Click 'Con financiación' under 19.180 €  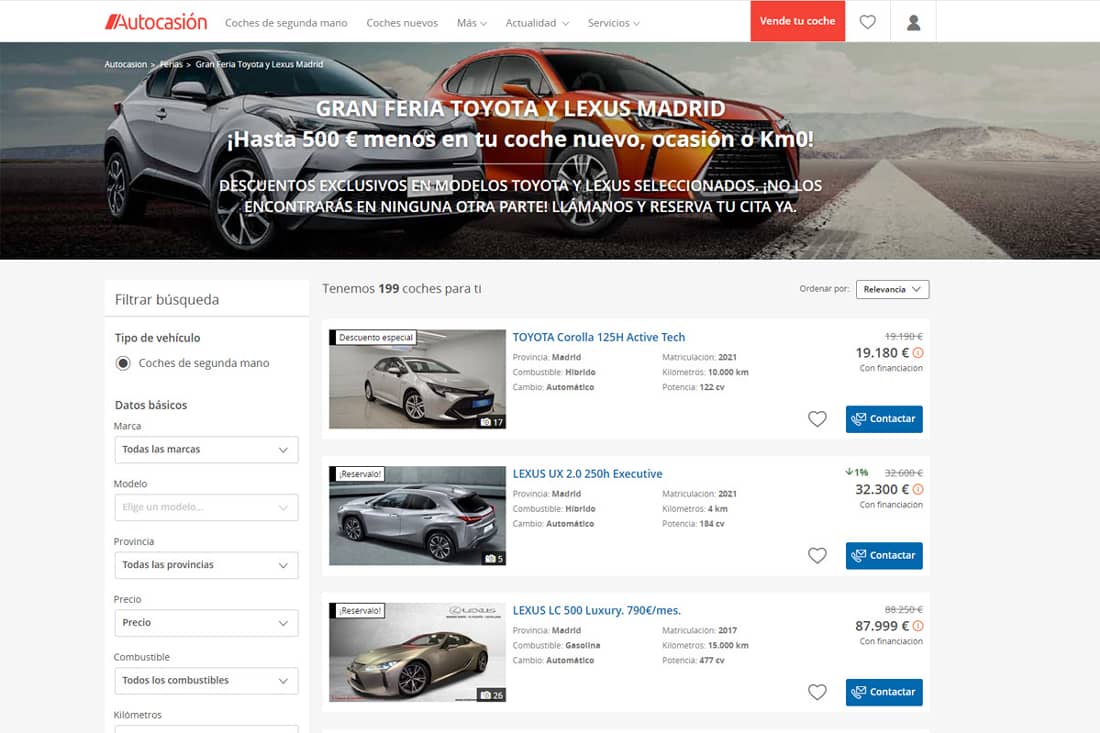click(x=891, y=368)
